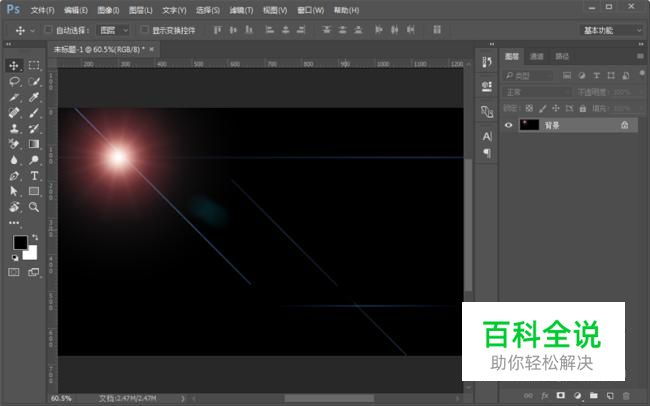The height and width of the screenshot is (406, 650).
Task: Toggle layer filtering switch on or off
Action: click(642, 73)
